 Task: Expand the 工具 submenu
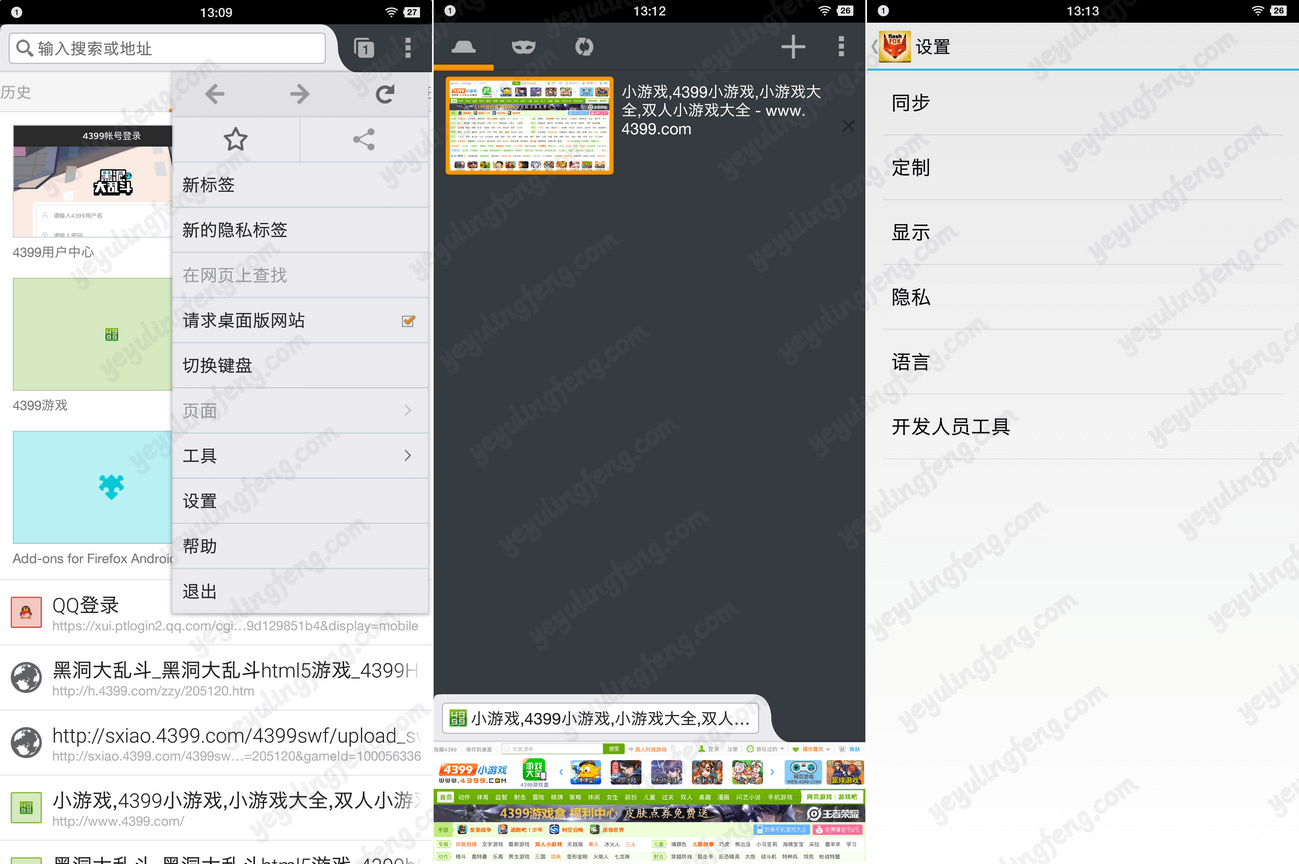point(300,456)
